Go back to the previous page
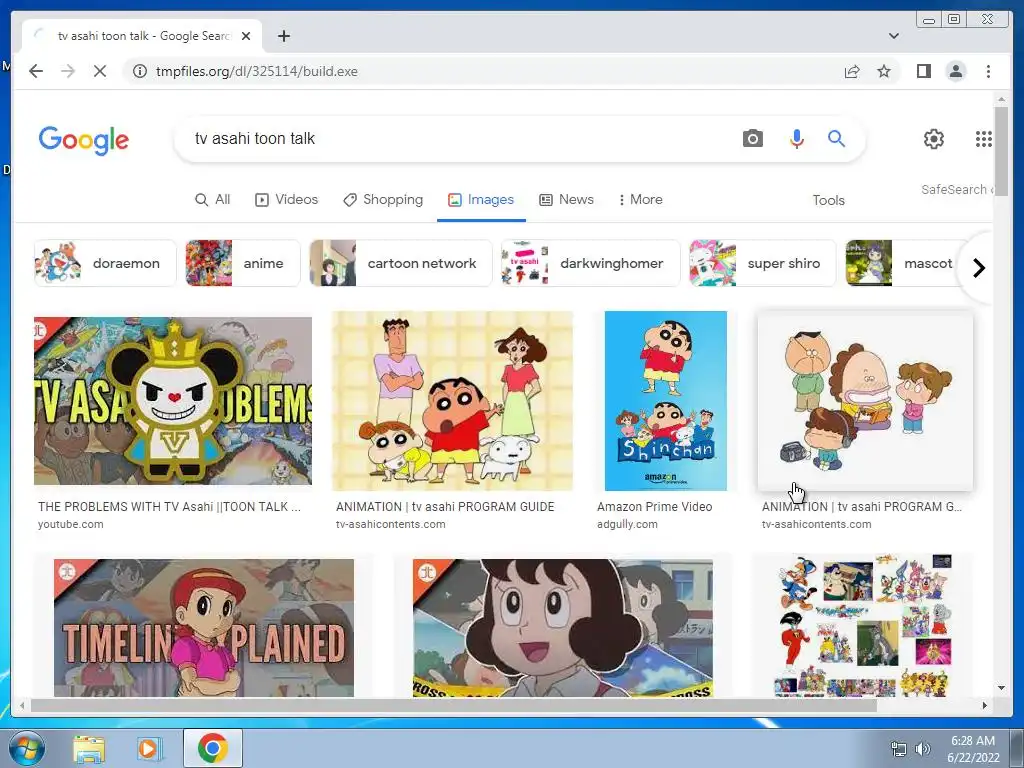 (x=36, y=71)
